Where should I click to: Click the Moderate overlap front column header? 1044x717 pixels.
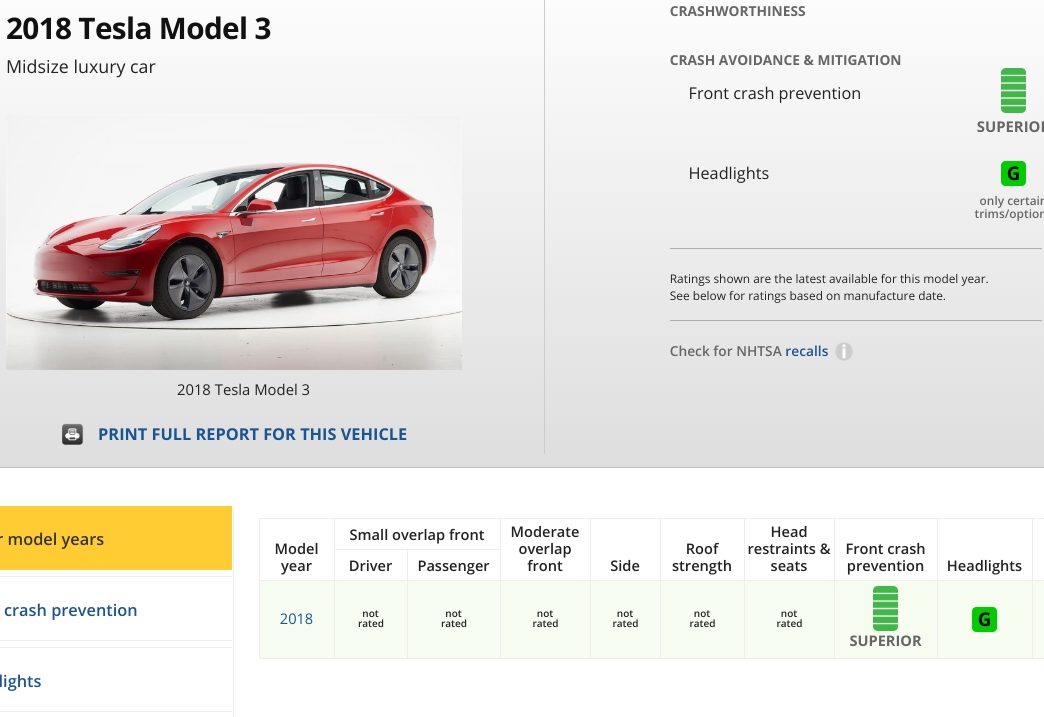pos(545,549)
